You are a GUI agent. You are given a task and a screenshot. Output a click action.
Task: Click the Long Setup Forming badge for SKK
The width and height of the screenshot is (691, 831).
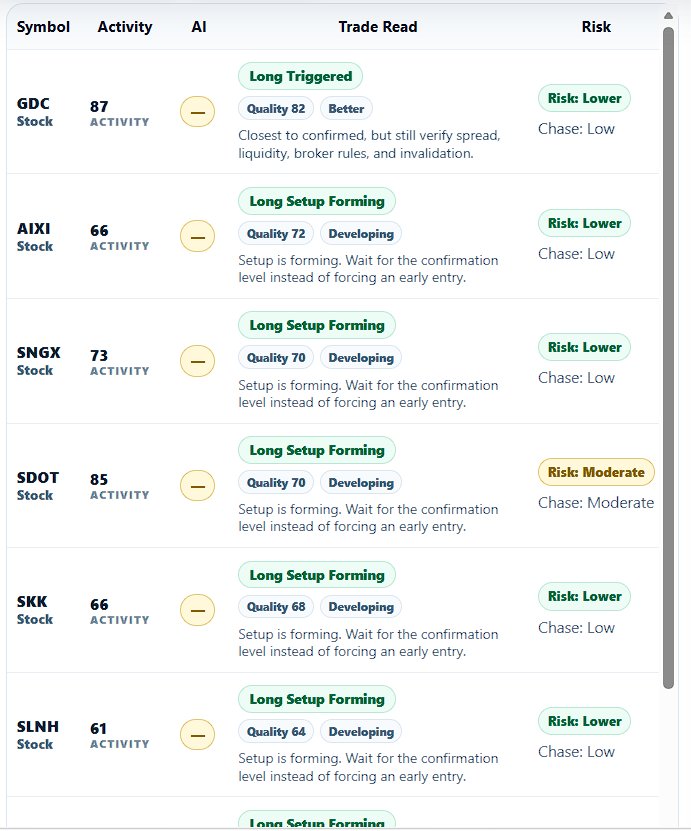317,575
